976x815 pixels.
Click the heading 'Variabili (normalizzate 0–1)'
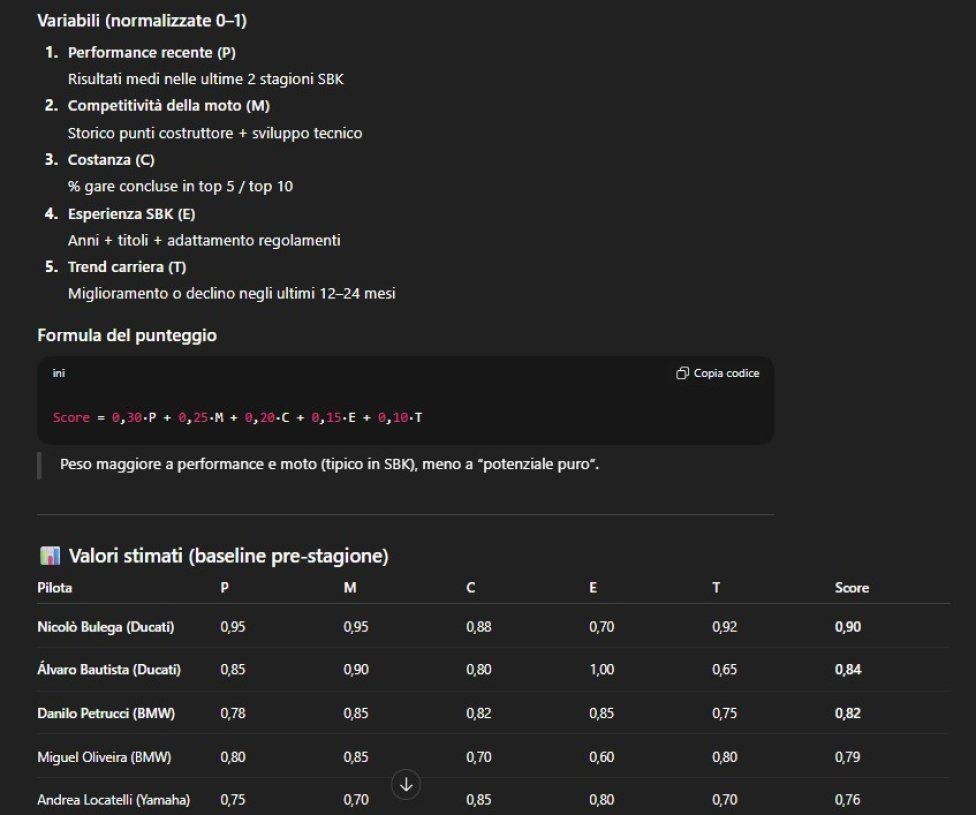tap(142, 21)
